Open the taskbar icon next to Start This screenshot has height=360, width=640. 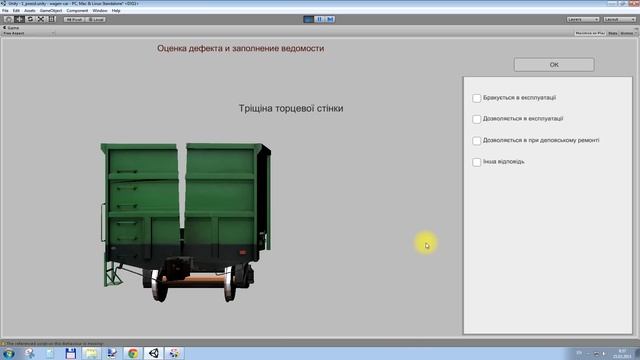[x=29, y=353]
